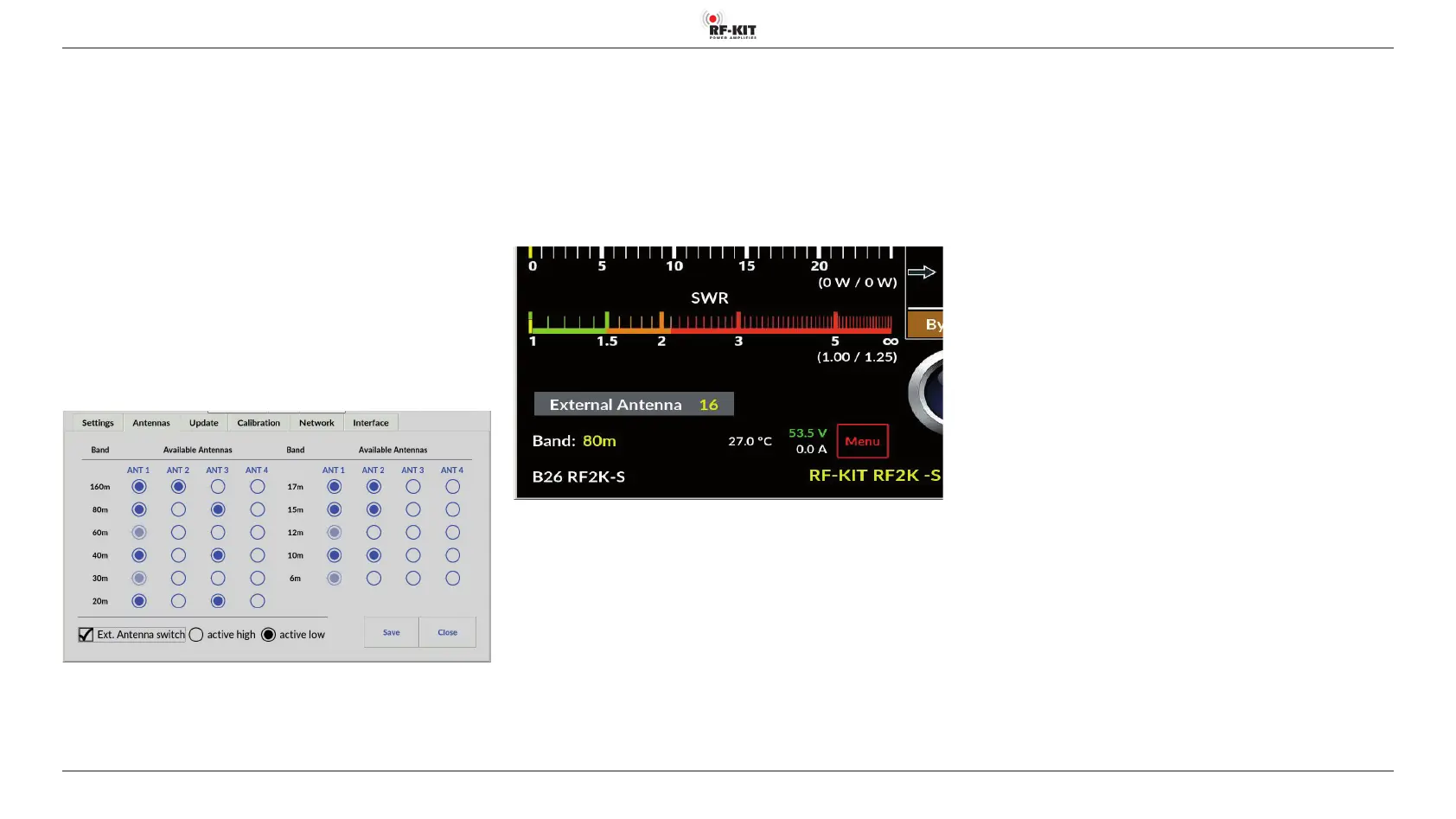
Task: Toggle ANT 1 for the 15m band
Action: click(335, 509)
